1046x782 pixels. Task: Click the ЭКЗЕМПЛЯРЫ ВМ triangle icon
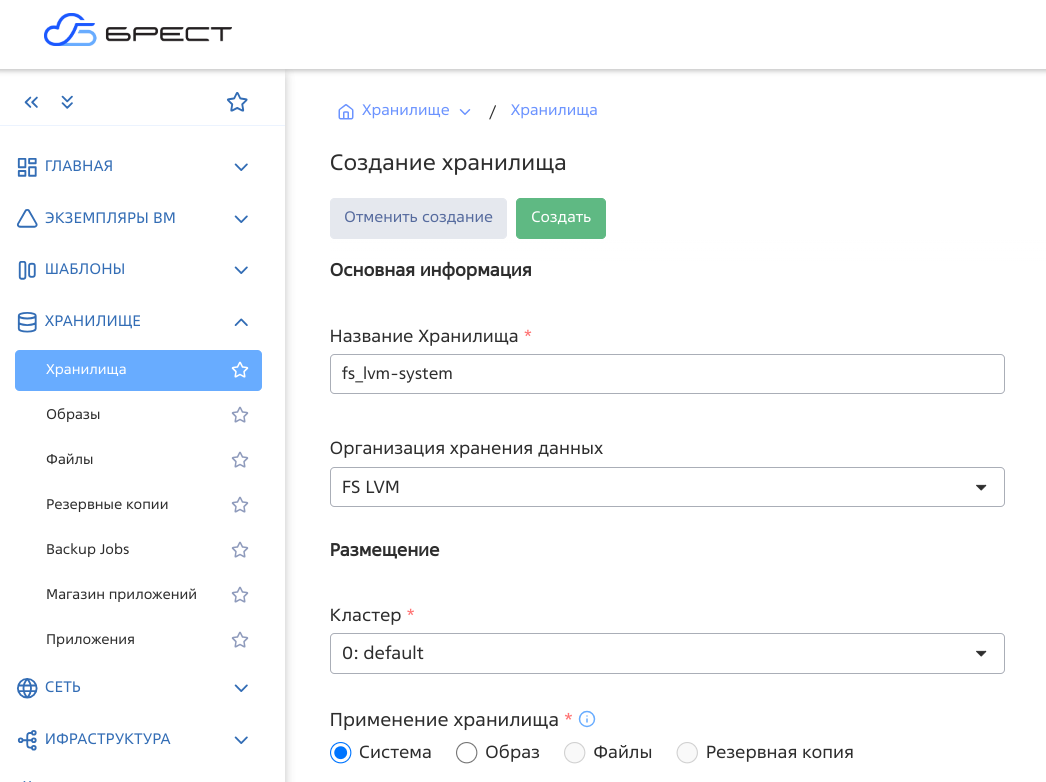click(25, 218)
